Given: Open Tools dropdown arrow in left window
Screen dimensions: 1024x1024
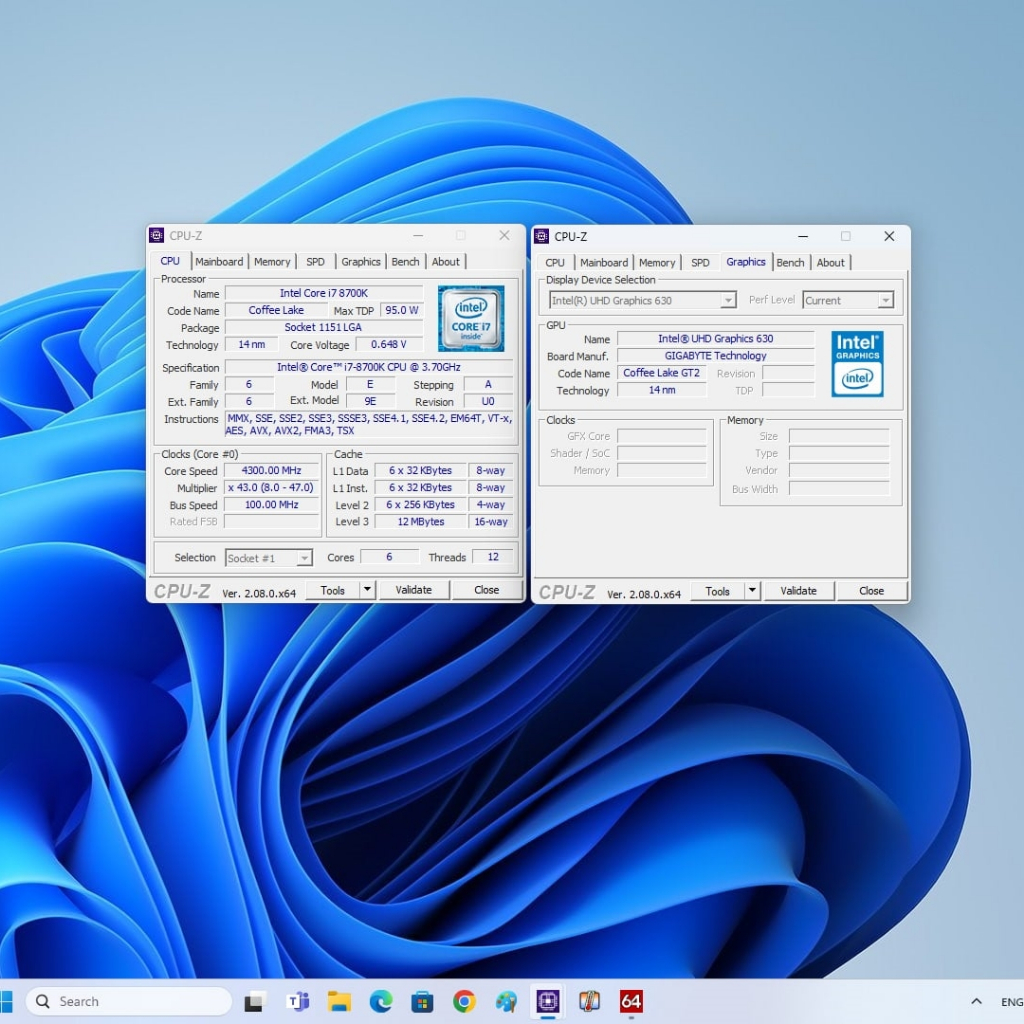Looking at the screenshot, I should click(367, 590).
